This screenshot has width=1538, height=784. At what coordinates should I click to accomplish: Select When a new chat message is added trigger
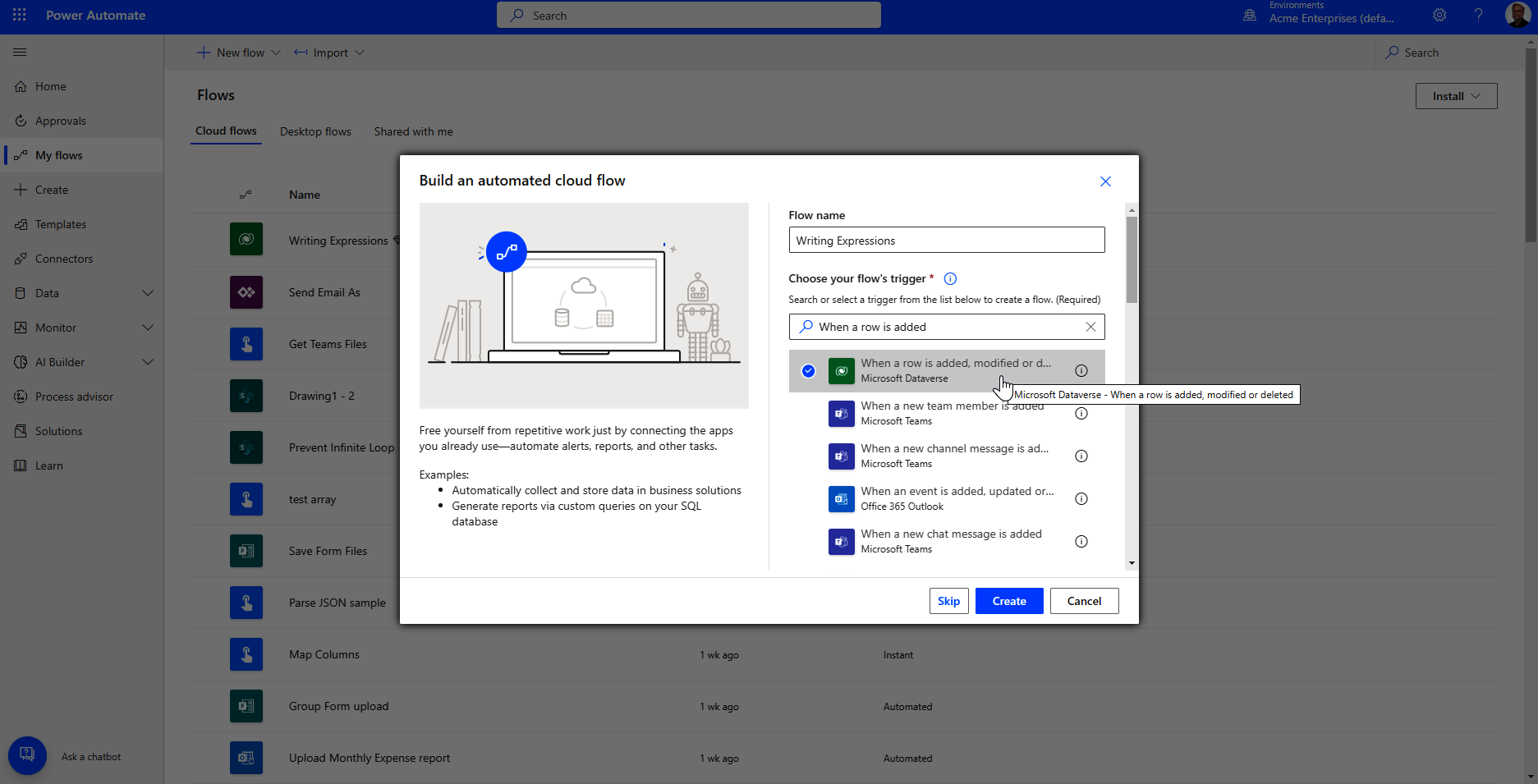click(947, 541)
